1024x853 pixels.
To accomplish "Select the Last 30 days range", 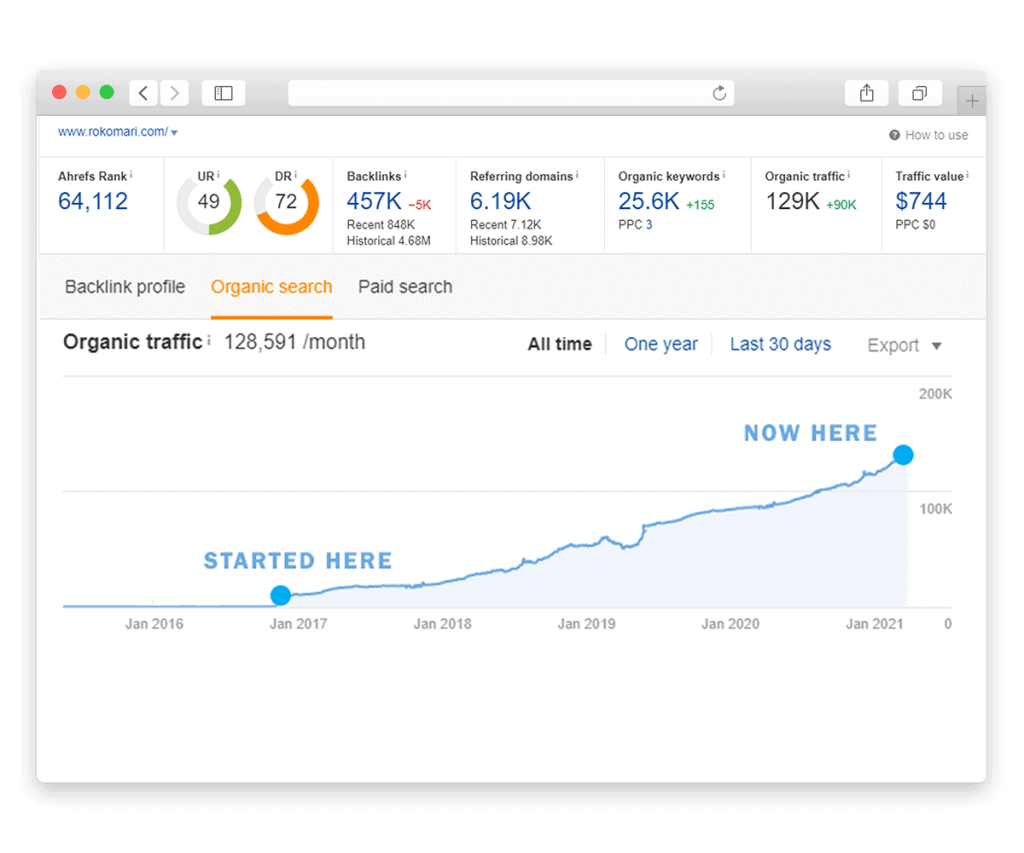I will coord(780,344).
